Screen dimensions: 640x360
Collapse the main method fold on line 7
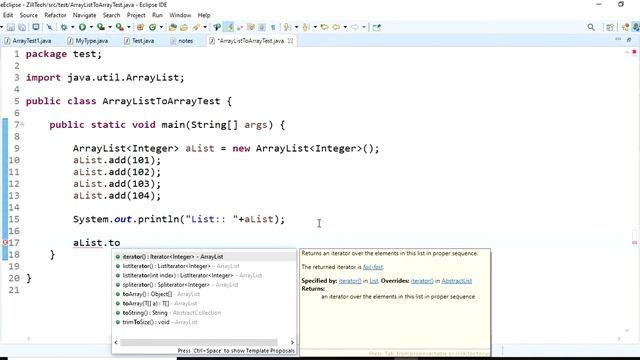(22, 124)
